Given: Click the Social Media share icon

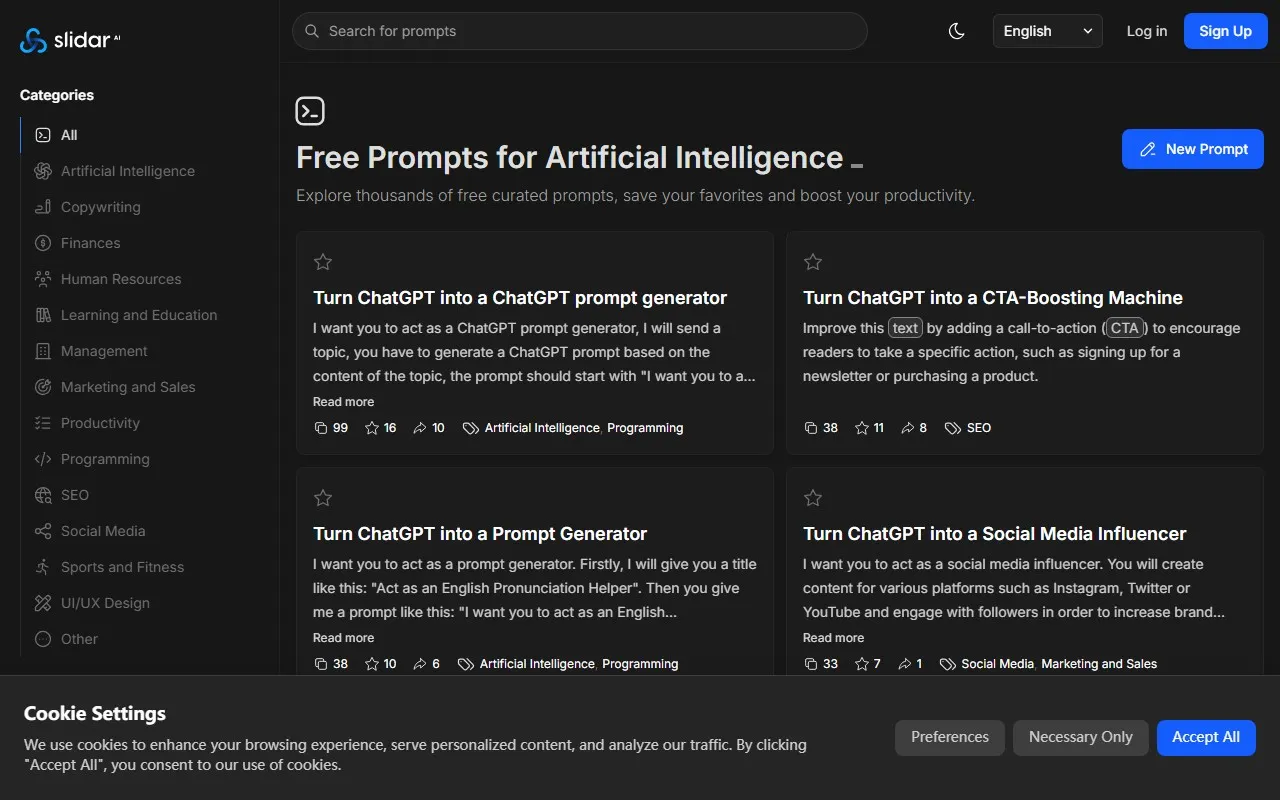Looking at the screenshot, I should [43, 531].
